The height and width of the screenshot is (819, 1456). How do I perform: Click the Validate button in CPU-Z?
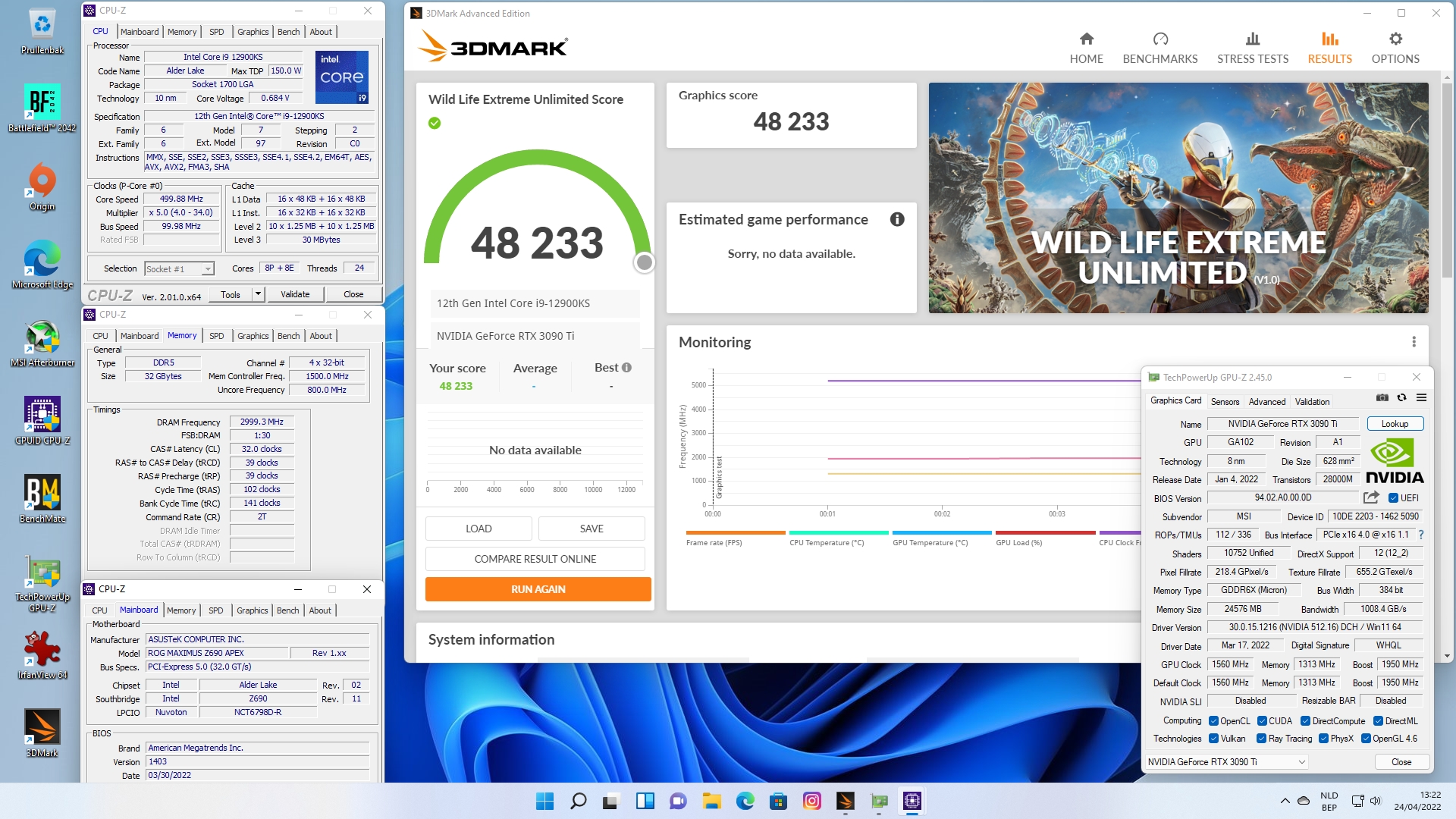(295, 294)
